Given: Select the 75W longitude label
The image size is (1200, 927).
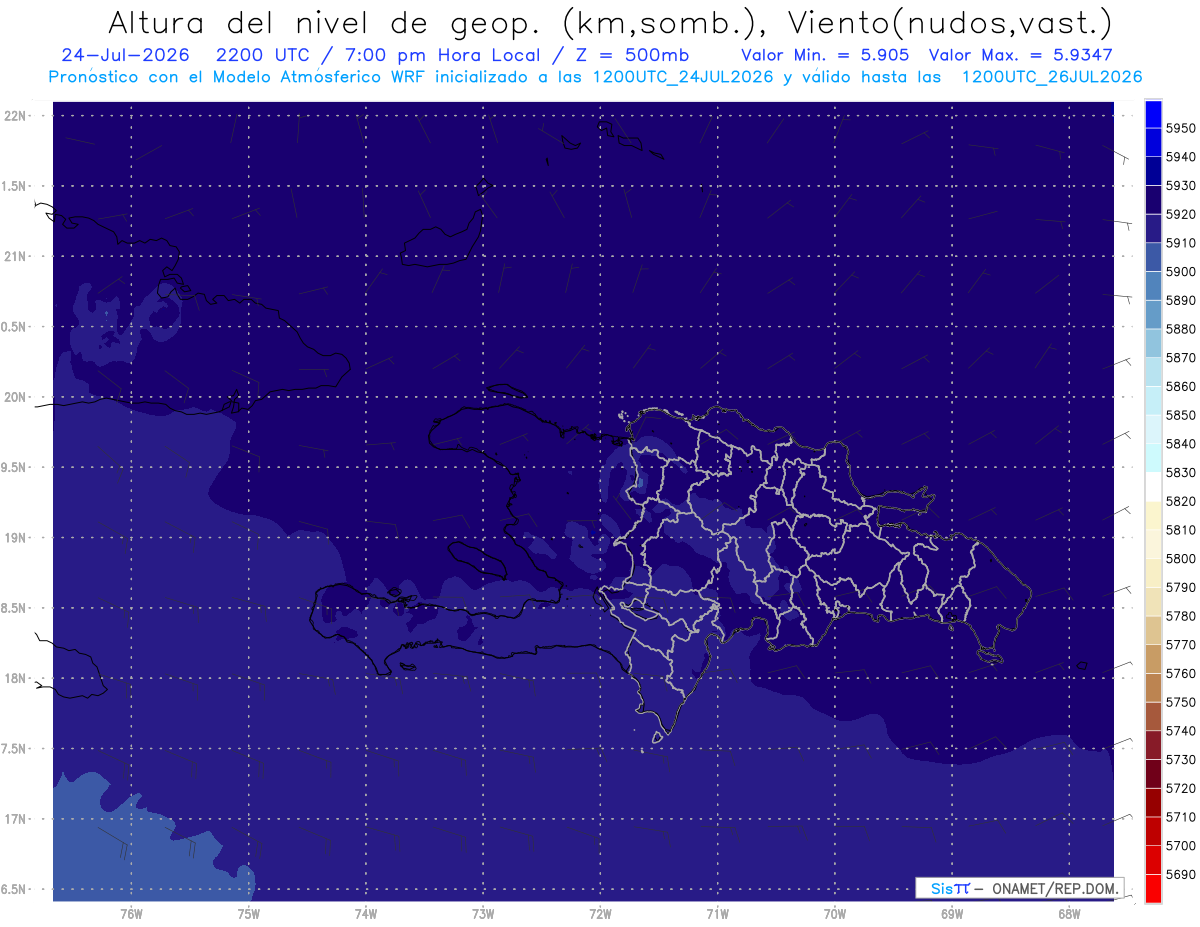Looking at the screenshot, I should coord(249,913).
